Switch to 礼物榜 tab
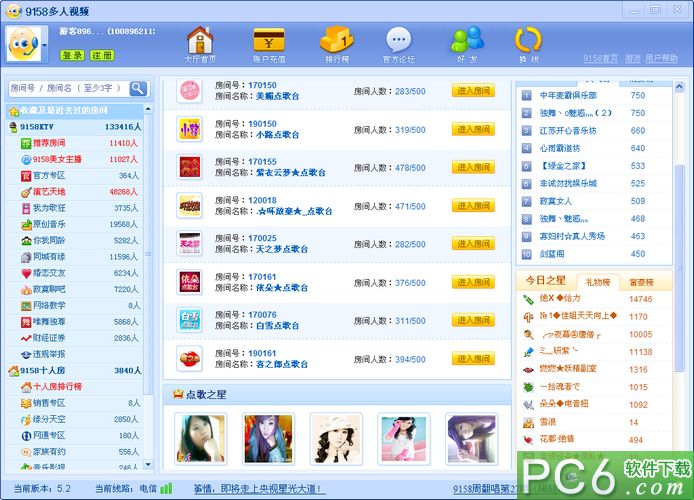The height and width of the screenshot is (500, 694). pos(598,282)
